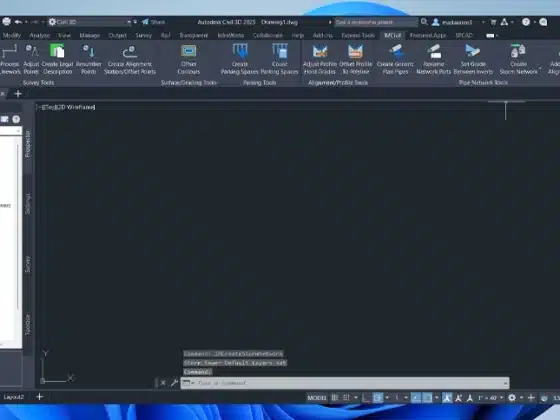The image size is (560, 420).
Task: Toggle polar tracking
Action: (x=378, y=398)
